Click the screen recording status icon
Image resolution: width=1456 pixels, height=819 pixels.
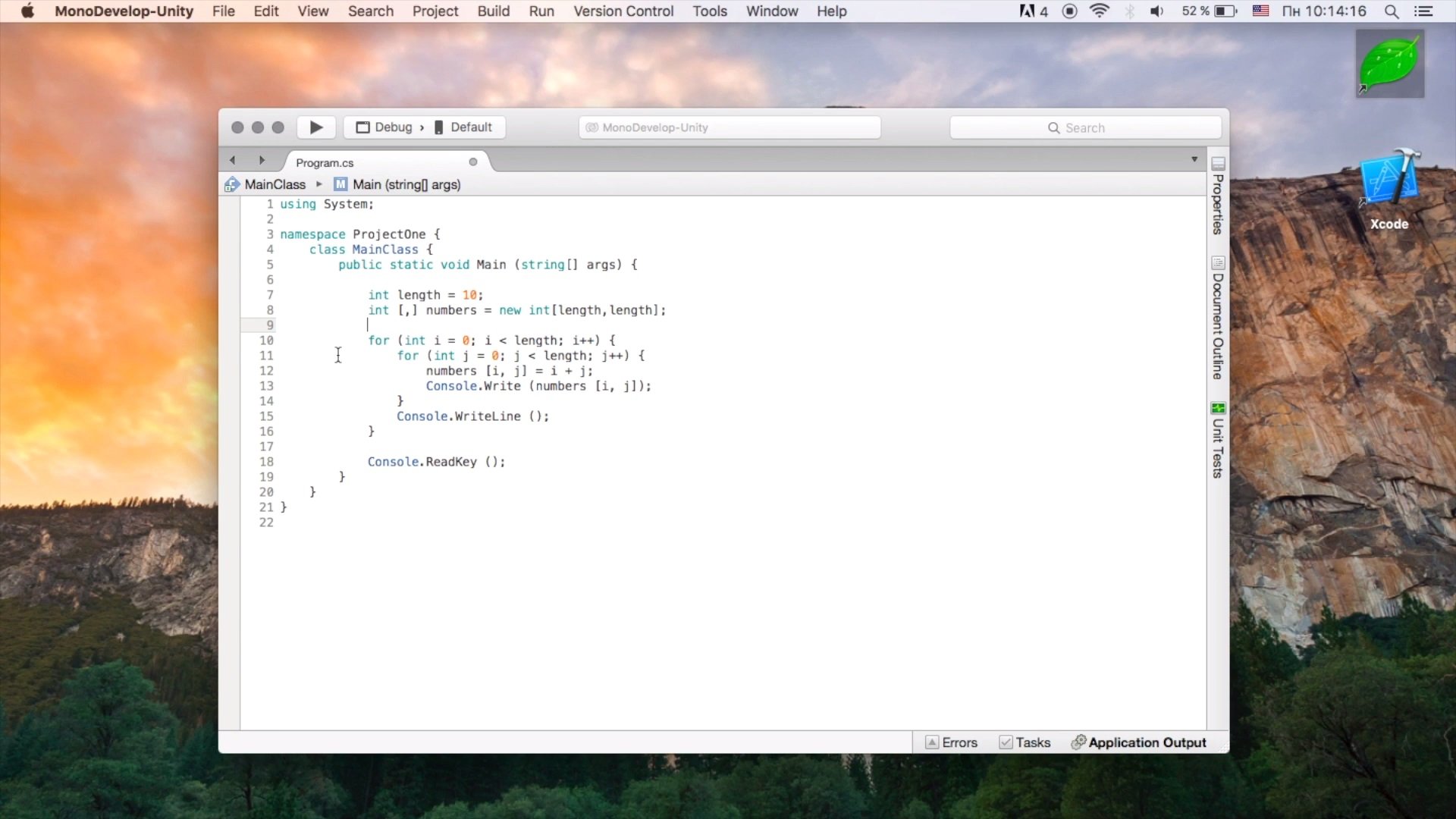[x=1069, y=11]
